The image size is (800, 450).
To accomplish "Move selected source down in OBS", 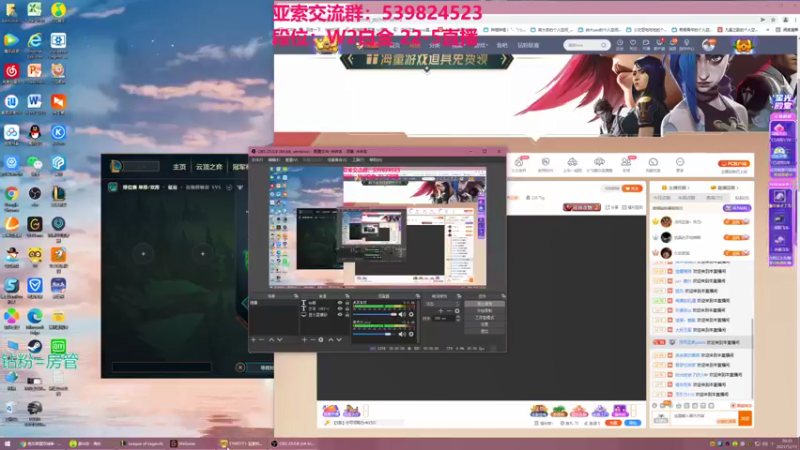I will tap(339, 340).
